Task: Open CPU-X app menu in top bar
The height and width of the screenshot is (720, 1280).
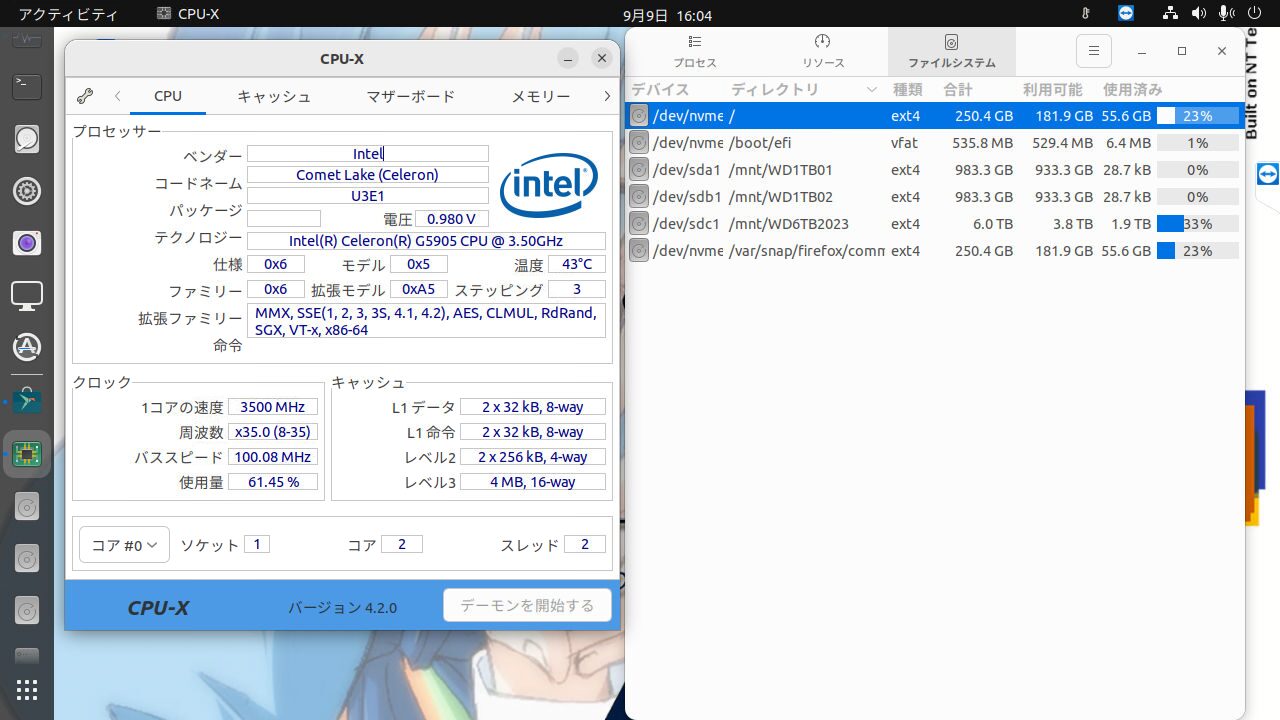Action: (x=188, y=14)
